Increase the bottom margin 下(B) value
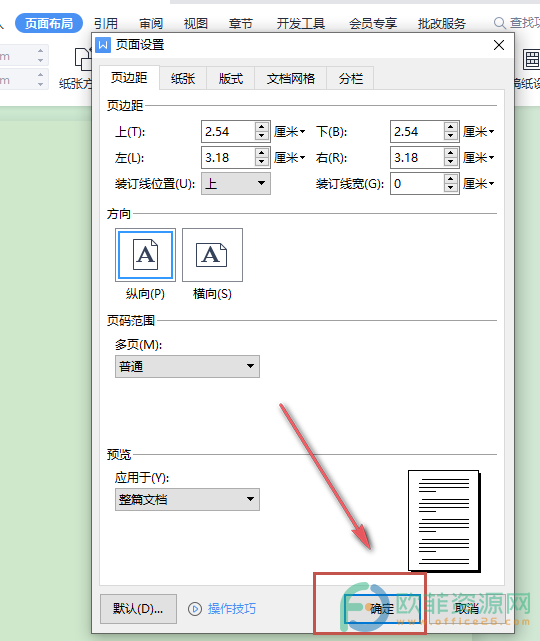The width and height of the screenshot is (540, 641). 450,127
